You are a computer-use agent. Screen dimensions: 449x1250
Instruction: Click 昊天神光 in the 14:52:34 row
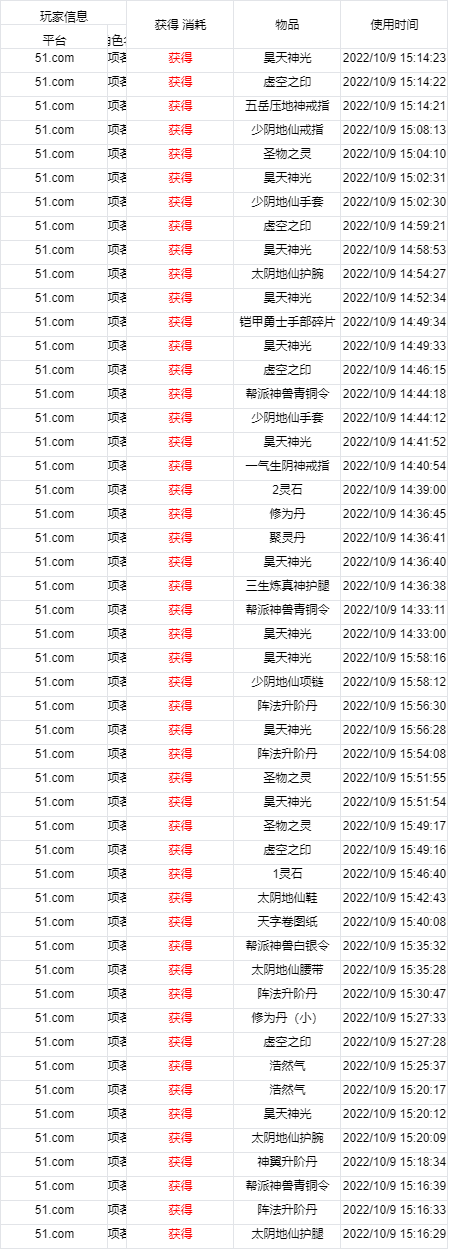pos(287,298)
